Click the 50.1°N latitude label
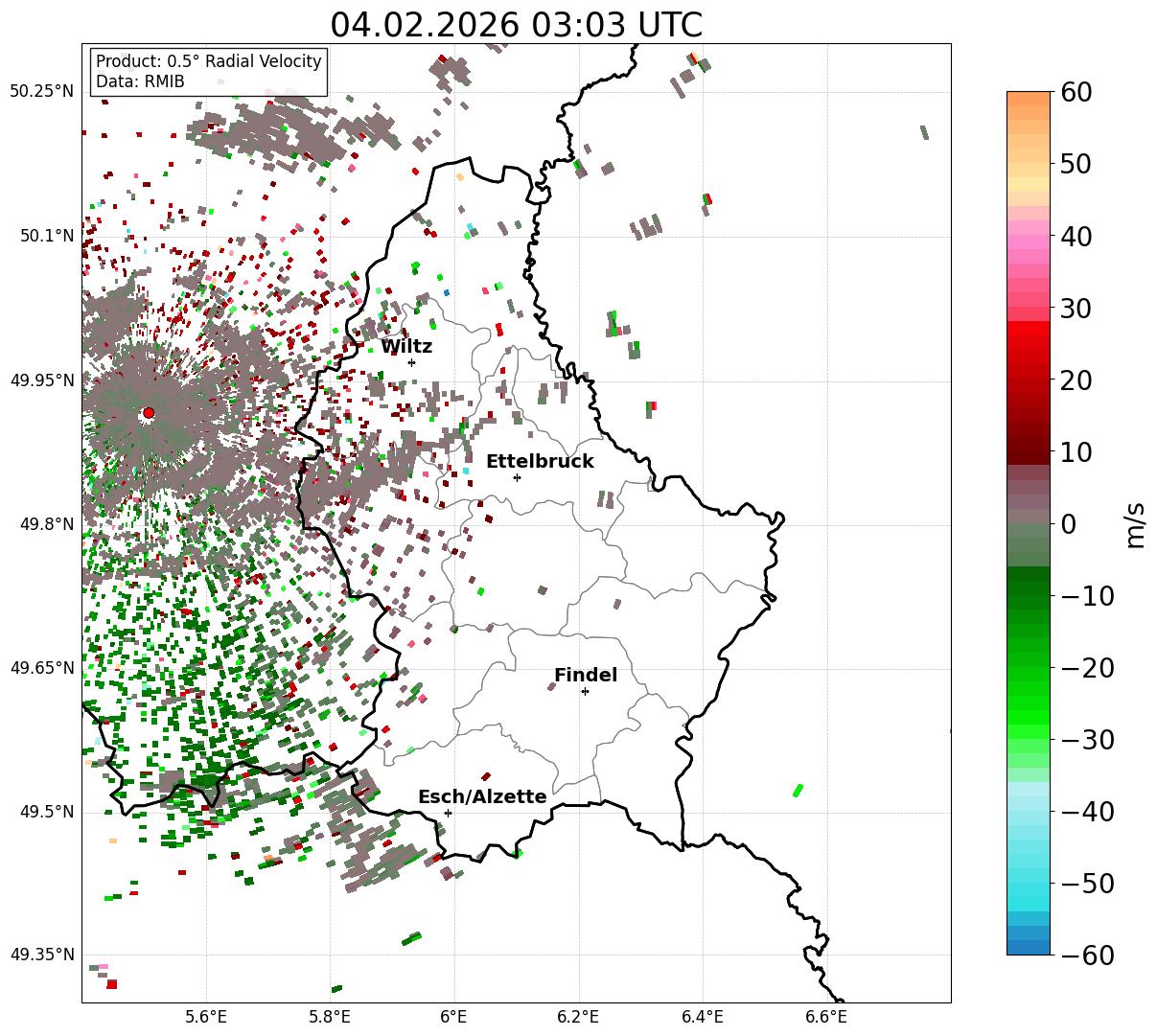The image size is (1157, 1036). point(46,236)
